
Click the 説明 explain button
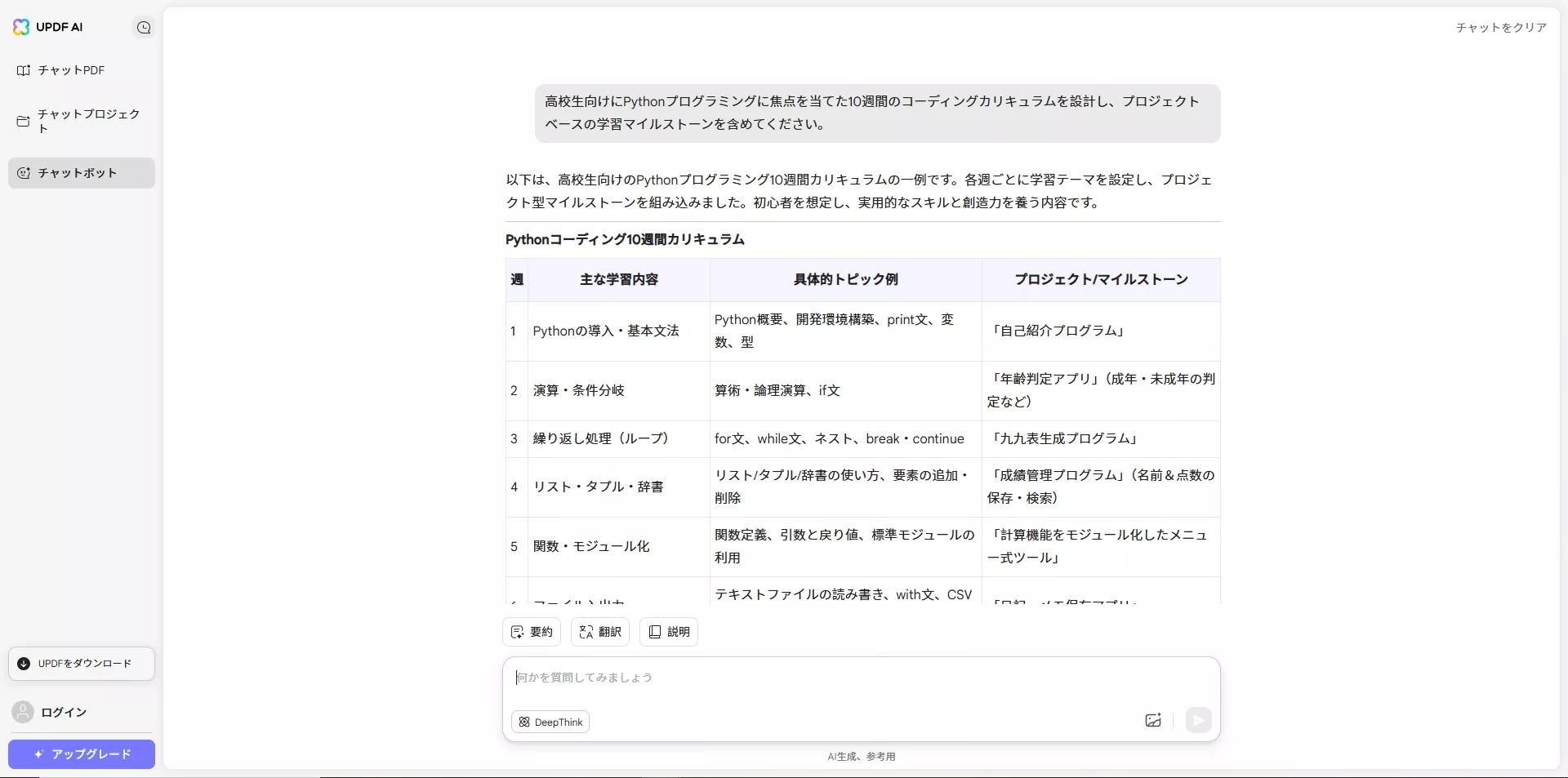(x=669, y=632)
